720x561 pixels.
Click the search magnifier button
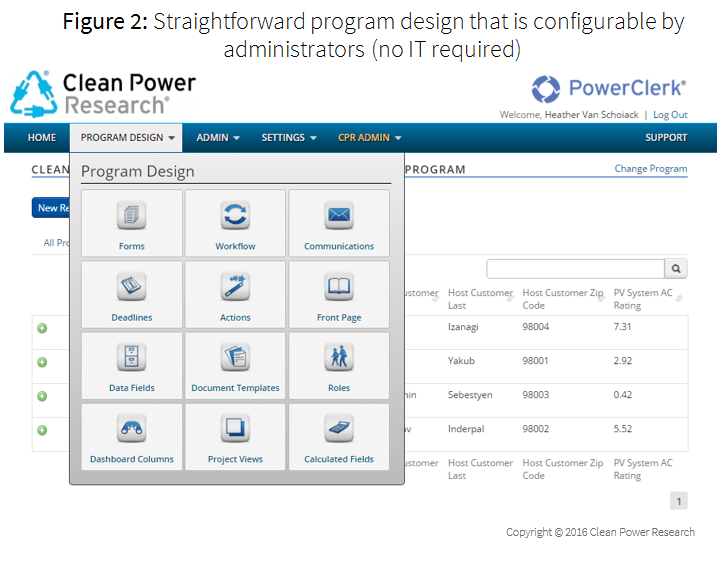tap(676, 269)
